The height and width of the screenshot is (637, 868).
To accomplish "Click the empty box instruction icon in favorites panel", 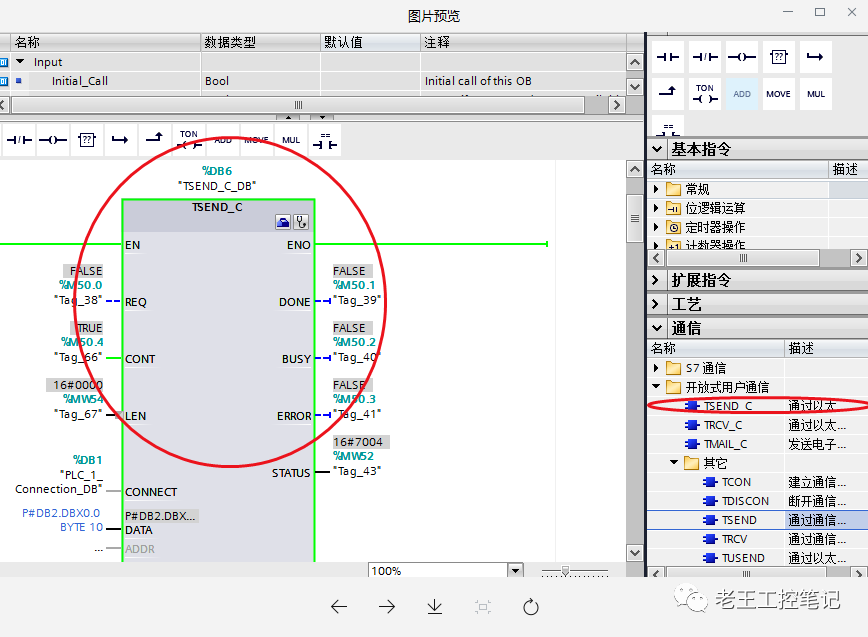I will [779, 57].
